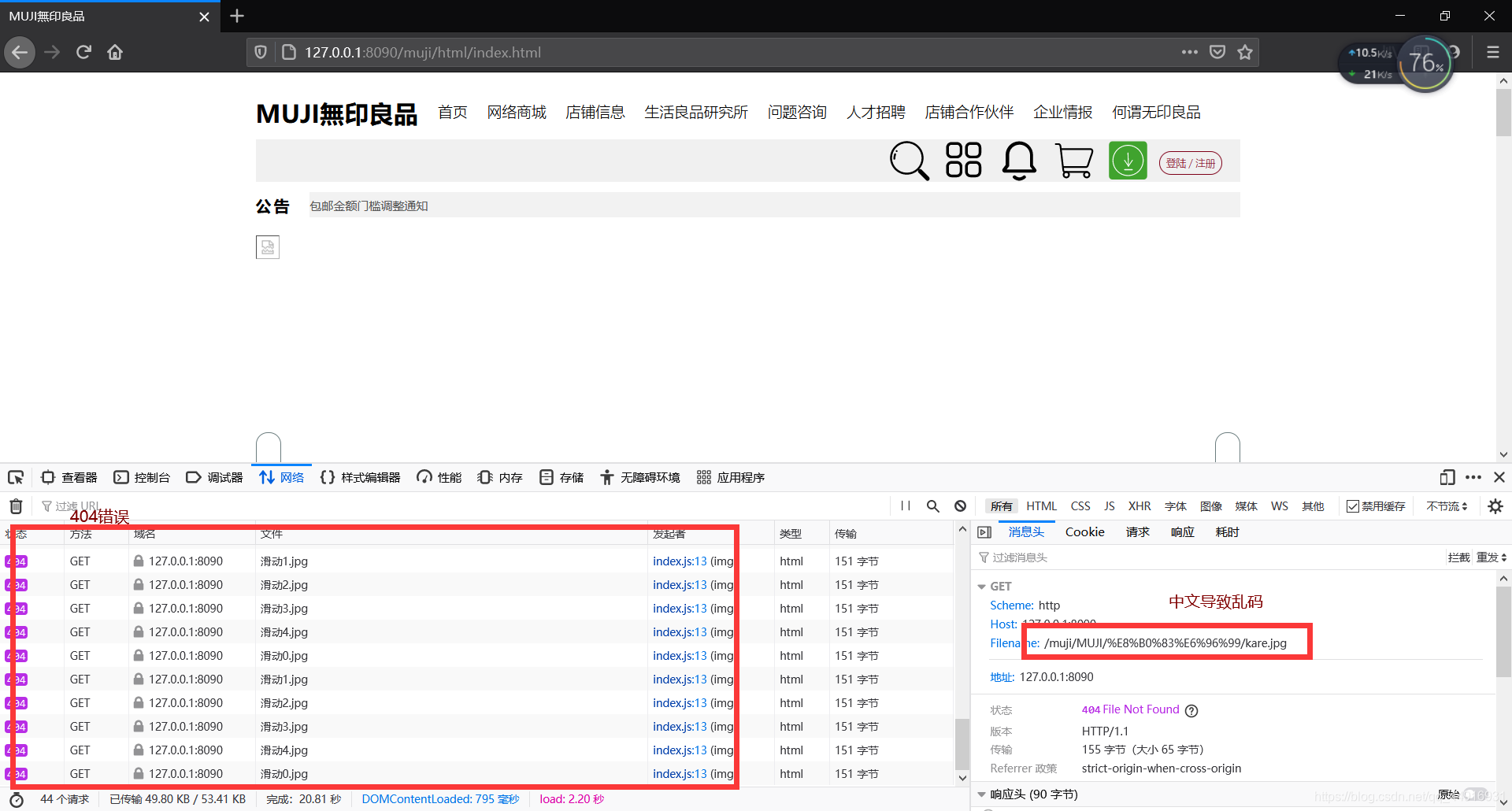Collapse the GET section triangle

(x=981, y=587)
